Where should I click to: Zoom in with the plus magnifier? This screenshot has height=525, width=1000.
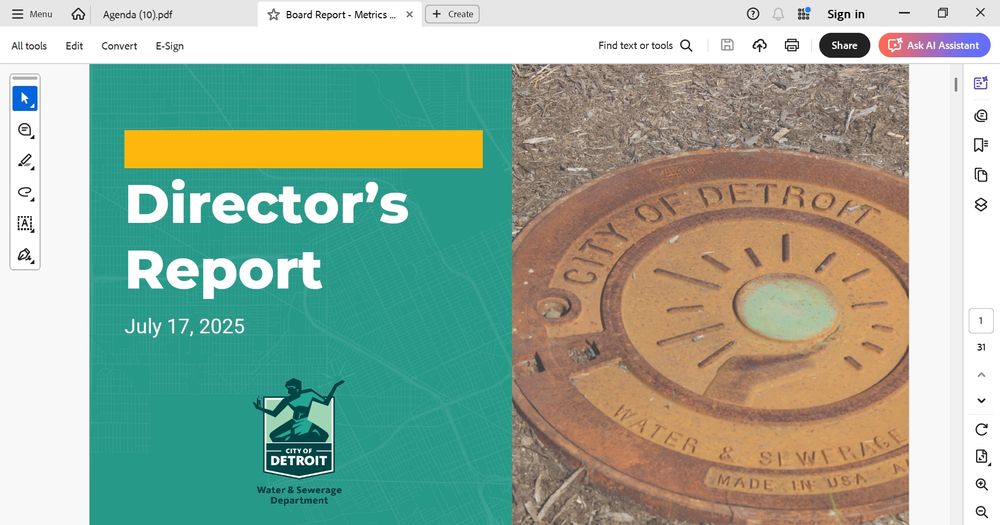(981, 485)
